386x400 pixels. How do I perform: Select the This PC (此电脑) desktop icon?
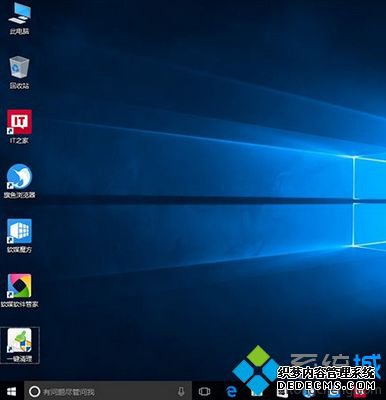coord(19,19)
